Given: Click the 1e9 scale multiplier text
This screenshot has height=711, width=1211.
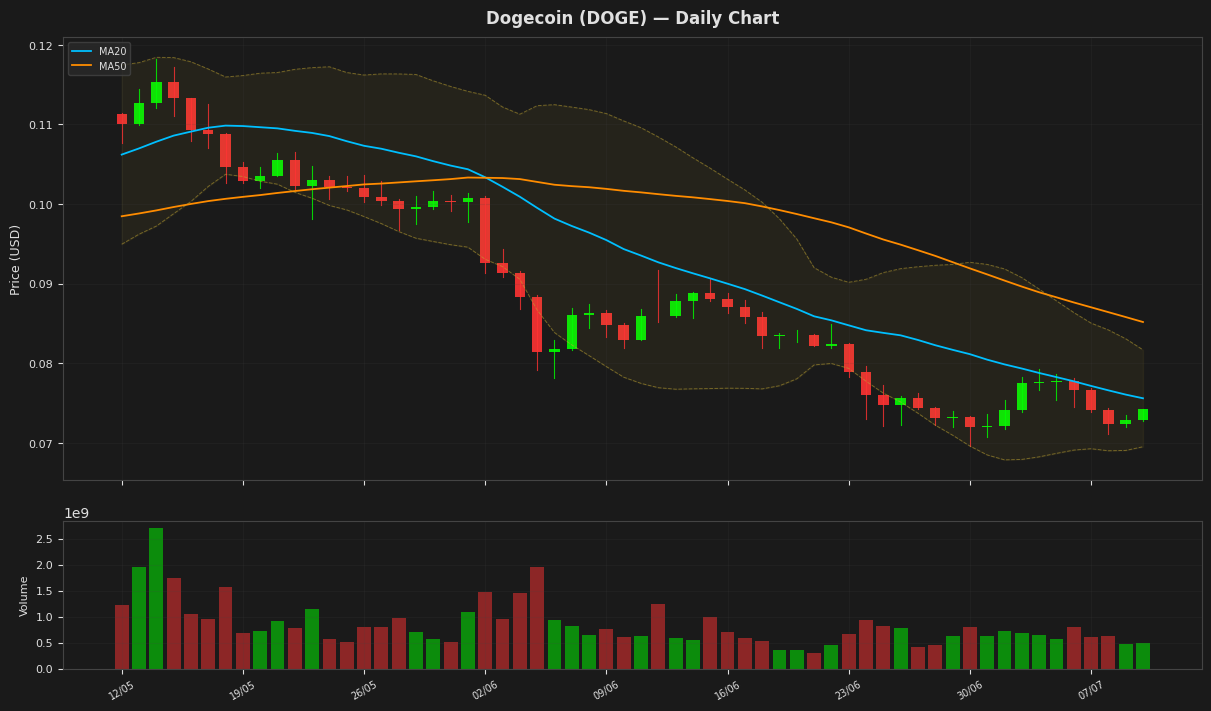Looking at the screenshot, I should click(x=77, y=513).
